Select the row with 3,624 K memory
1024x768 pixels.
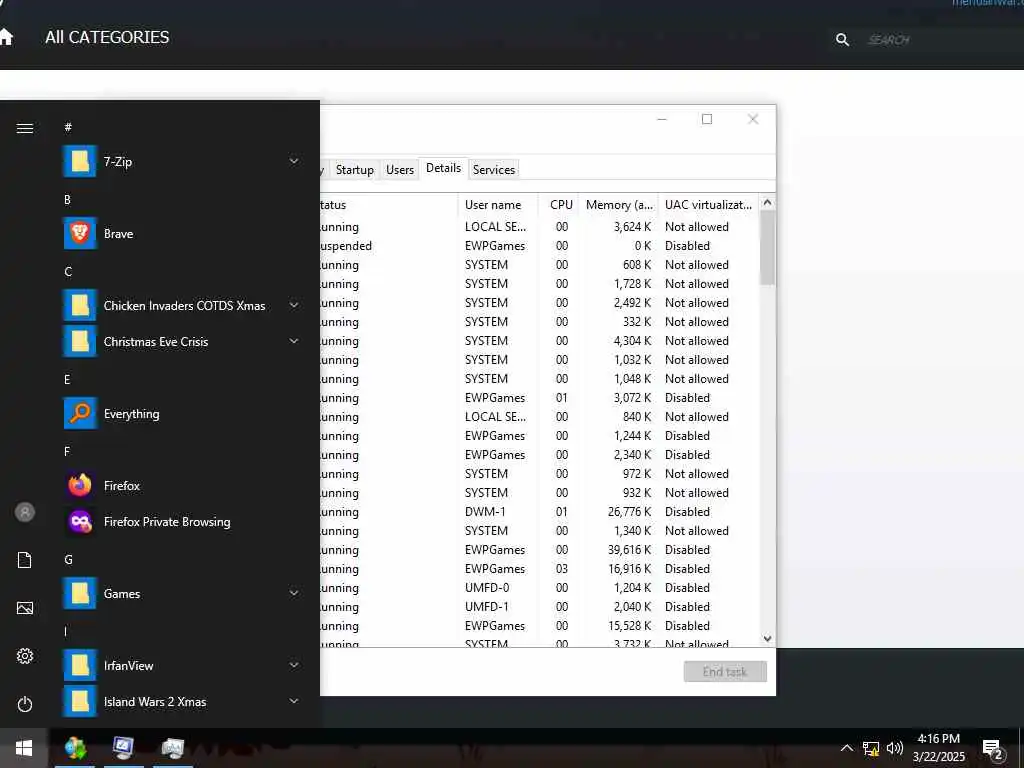pyautogui.click(x=539, y=227)
